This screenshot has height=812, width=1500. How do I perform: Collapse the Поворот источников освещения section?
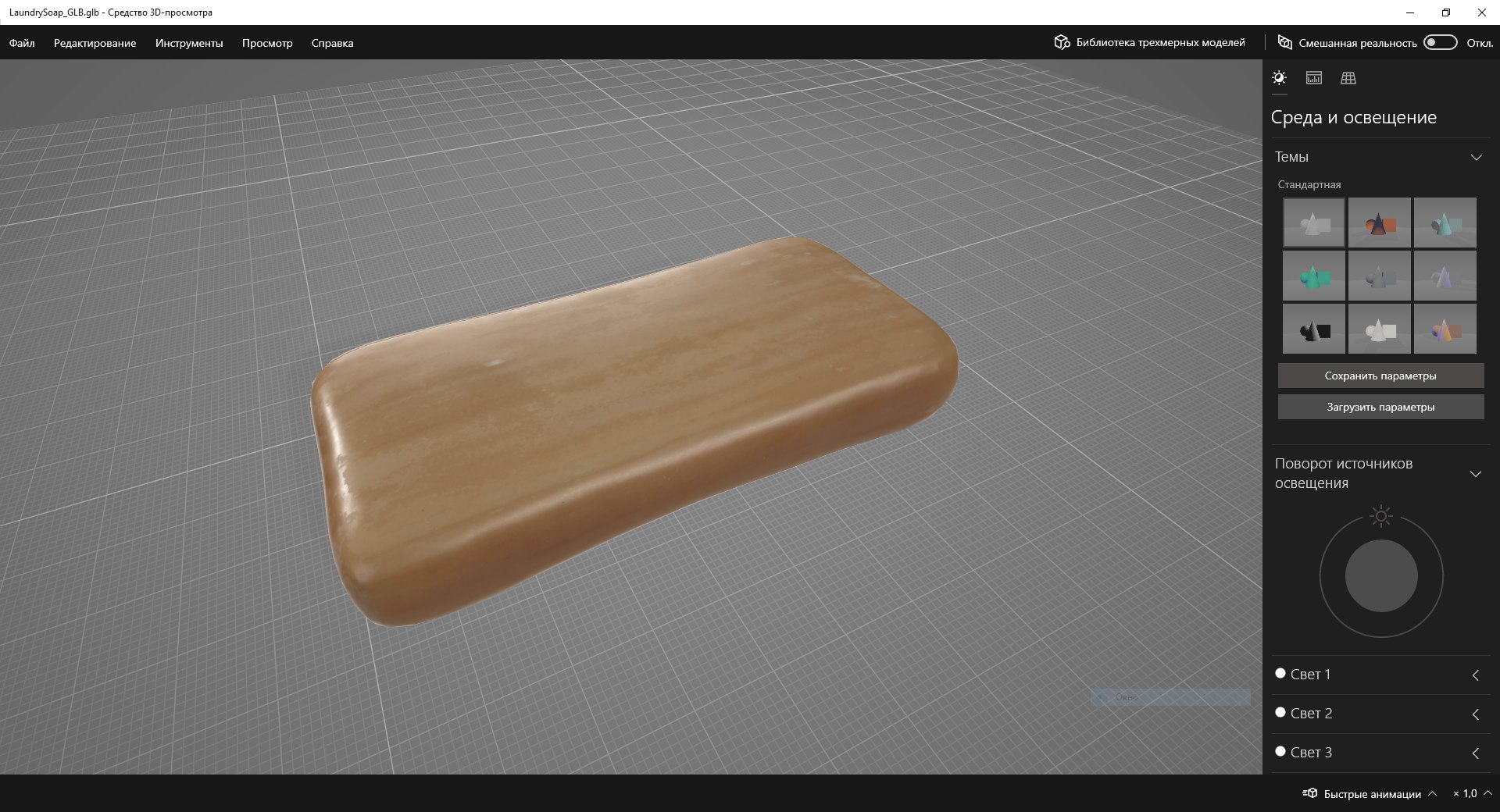point(1476,474)
